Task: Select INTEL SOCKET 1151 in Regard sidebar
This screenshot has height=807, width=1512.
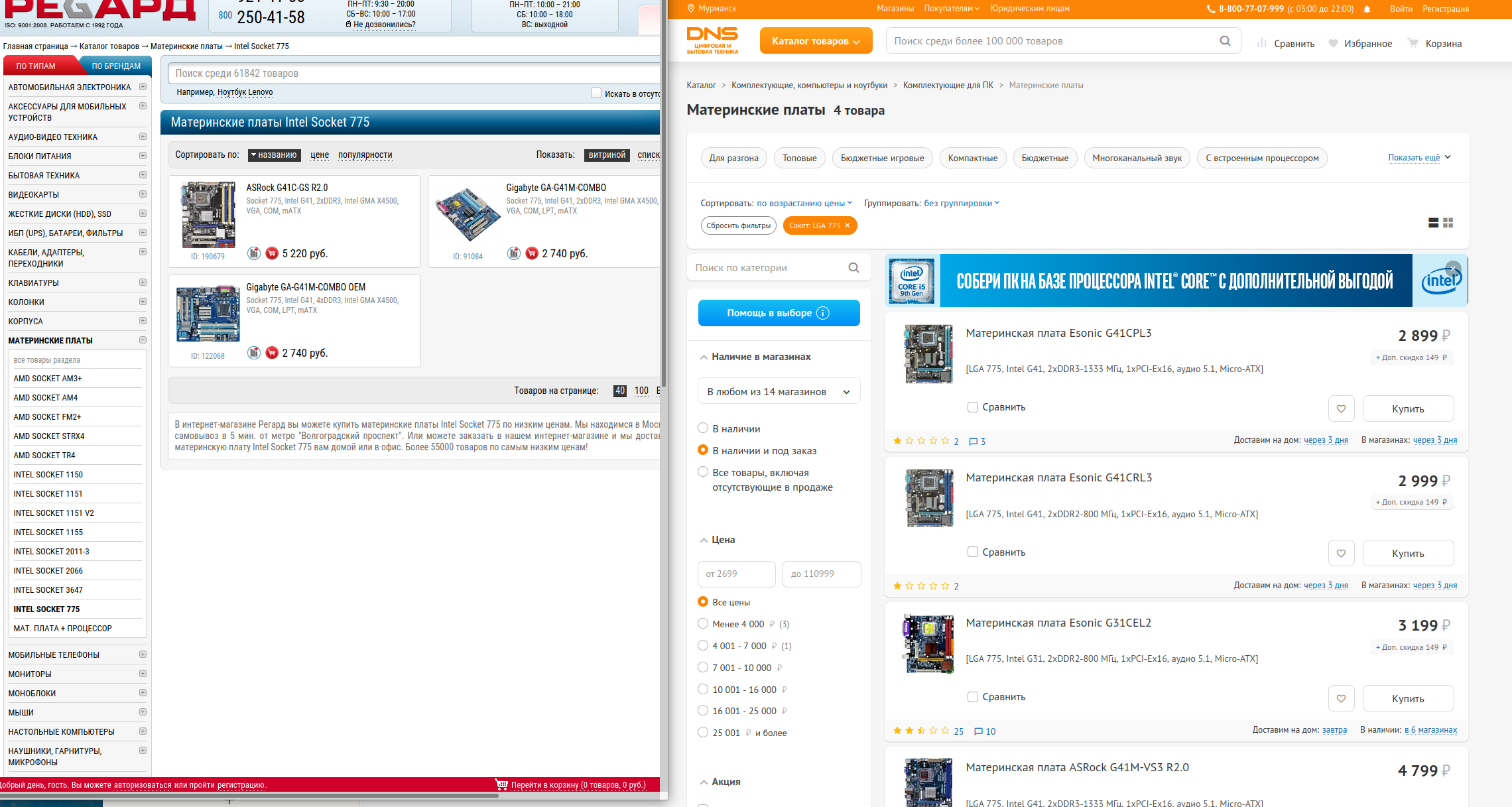Action: [x=48, y=494]
